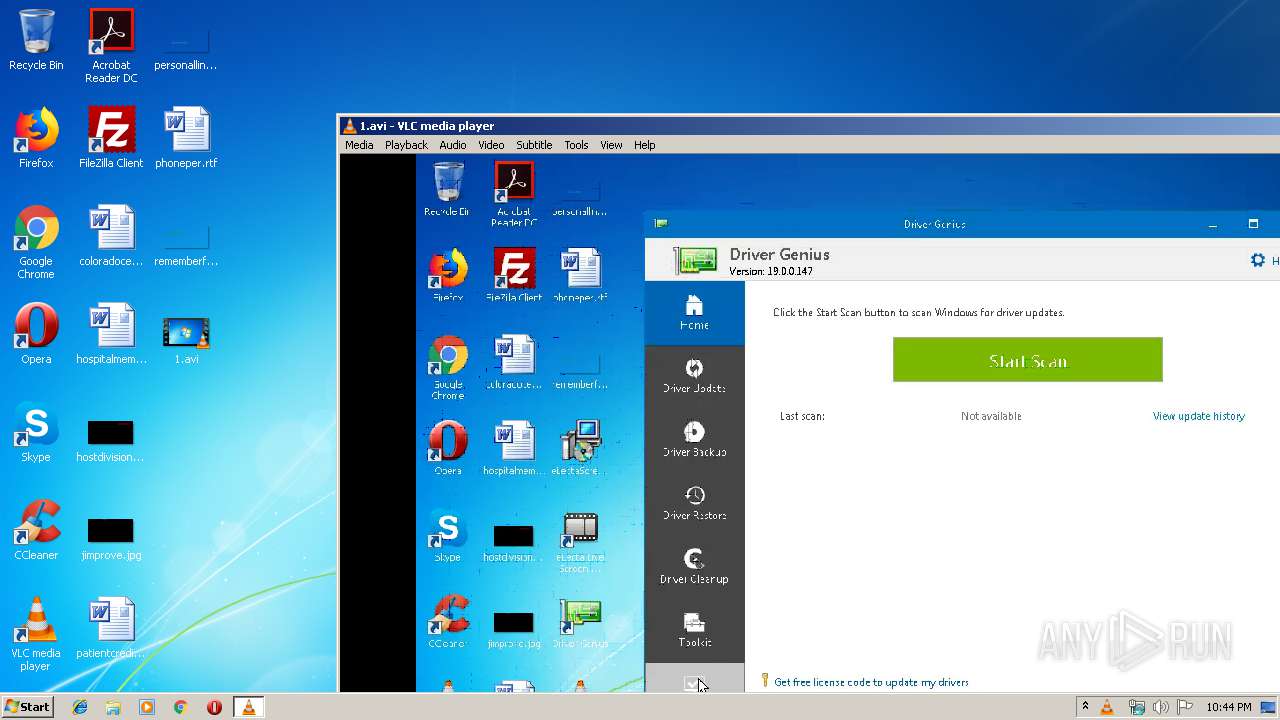Select the rememberf... desktop file
Screen dimensions: 1280x720
(x=186, y=245)
